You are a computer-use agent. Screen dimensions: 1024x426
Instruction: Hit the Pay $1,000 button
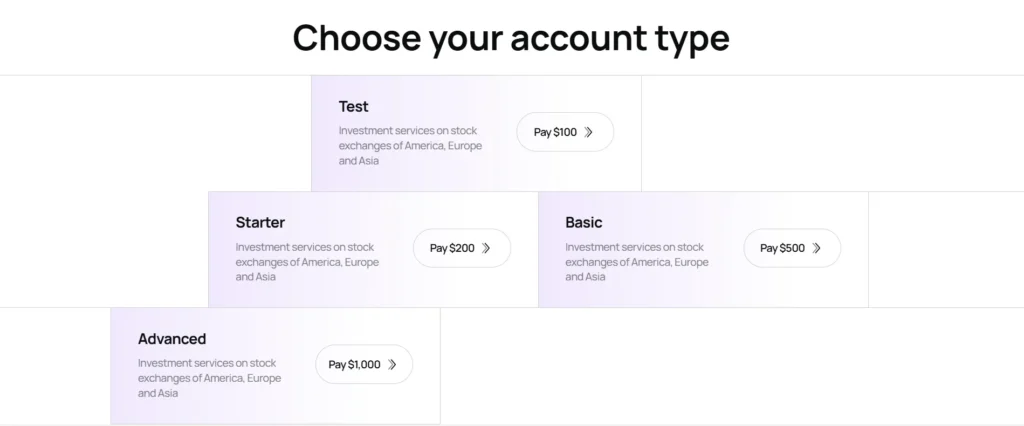pos(363,365)
